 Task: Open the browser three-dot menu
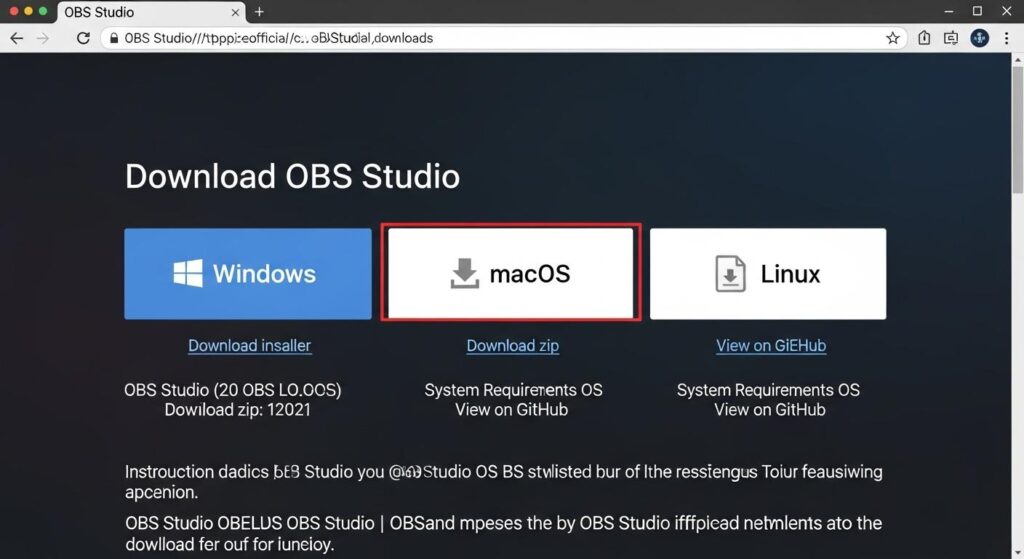point(1006,38)
